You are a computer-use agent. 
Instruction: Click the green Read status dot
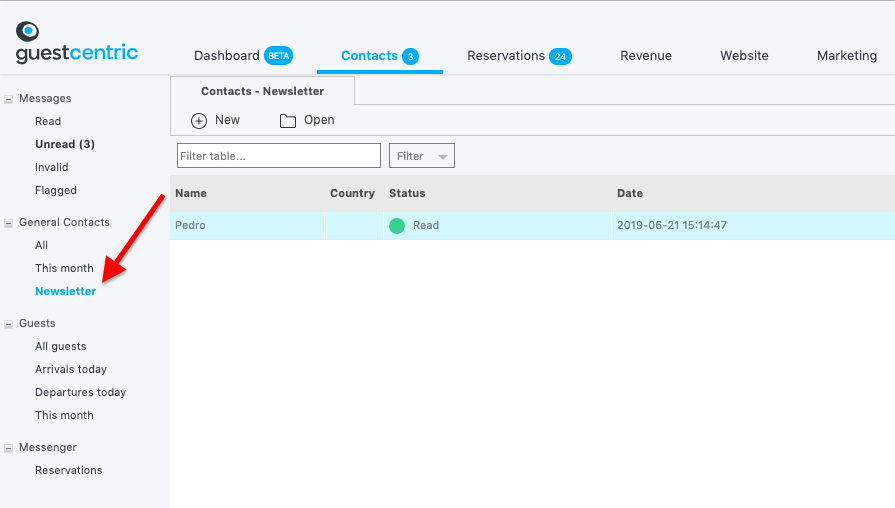coord(397,225)
